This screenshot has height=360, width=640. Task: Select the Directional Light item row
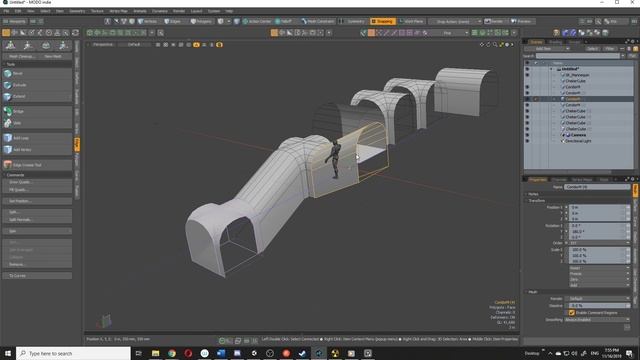point(579,141)
